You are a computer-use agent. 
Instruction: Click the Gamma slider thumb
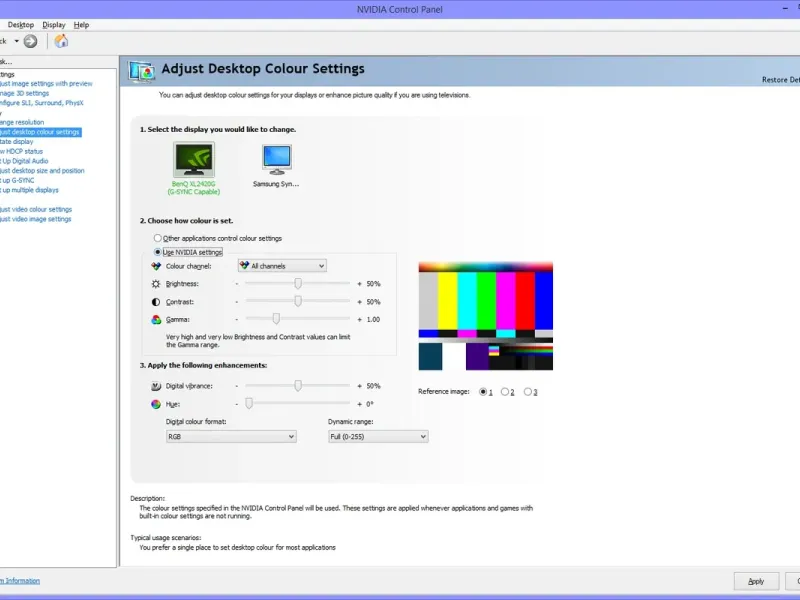point(276,319)
